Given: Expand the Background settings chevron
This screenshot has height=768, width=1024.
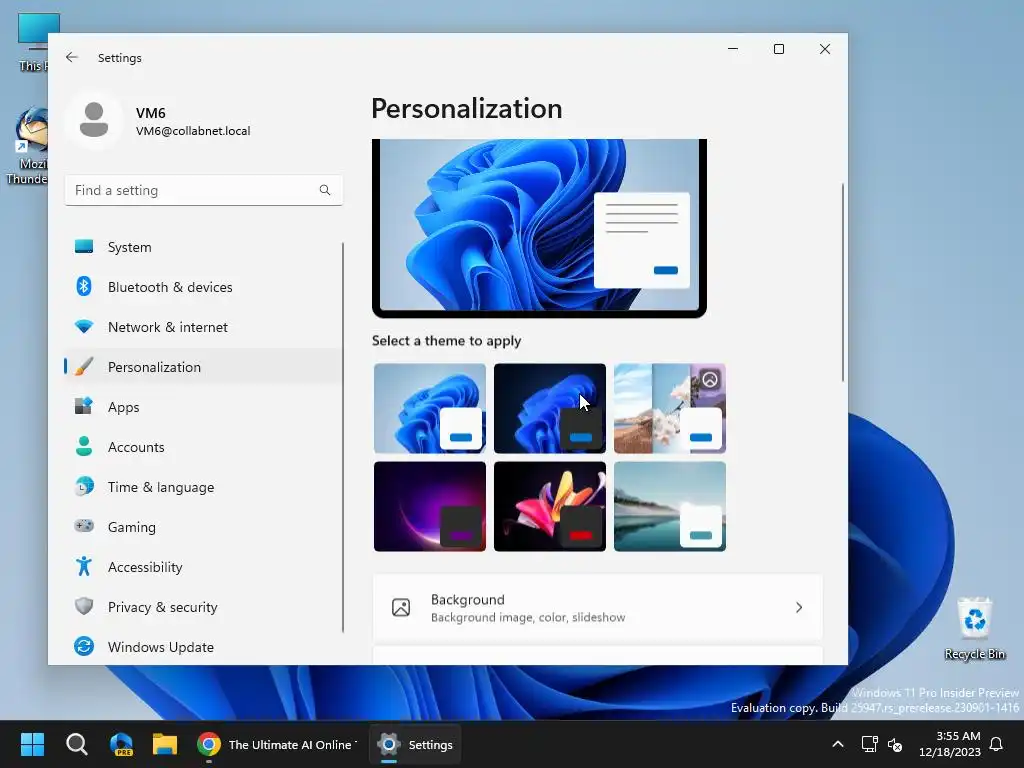Looking at the screenshot, I should pos(799,607).
